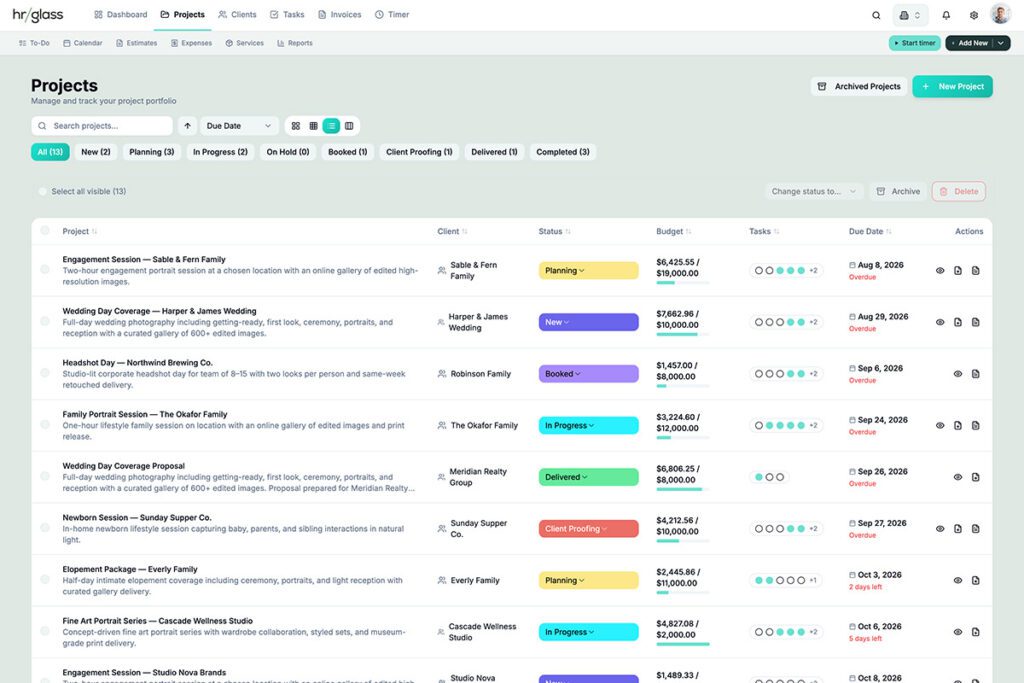This screenshot has height=683, width=1024.
Task: Filter by In Progress (2) chip
Action: pyautogui.click(x=220, y=152)
